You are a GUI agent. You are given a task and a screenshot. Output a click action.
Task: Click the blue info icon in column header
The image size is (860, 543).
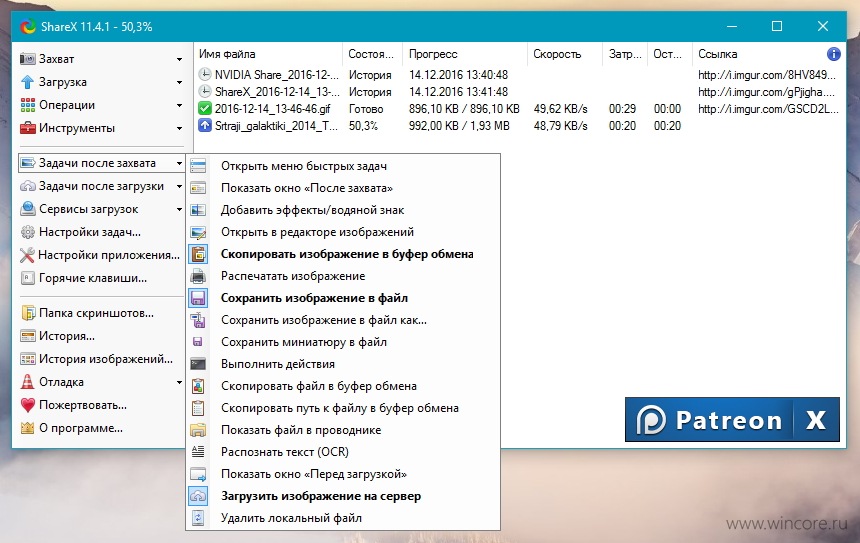coord(833,54)
